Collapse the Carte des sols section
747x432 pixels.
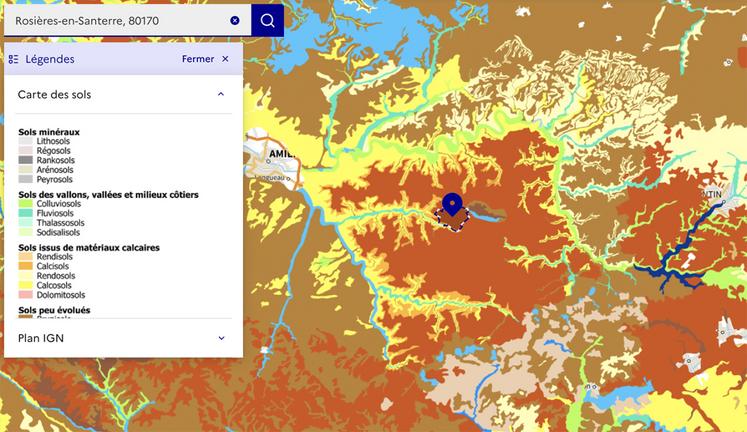(221, 94)
